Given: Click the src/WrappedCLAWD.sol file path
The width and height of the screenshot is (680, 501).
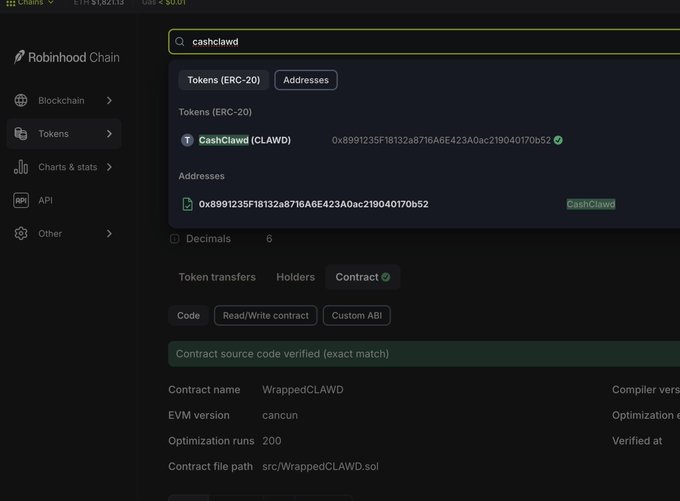Looking at the screenshot, I should [320, 466].
